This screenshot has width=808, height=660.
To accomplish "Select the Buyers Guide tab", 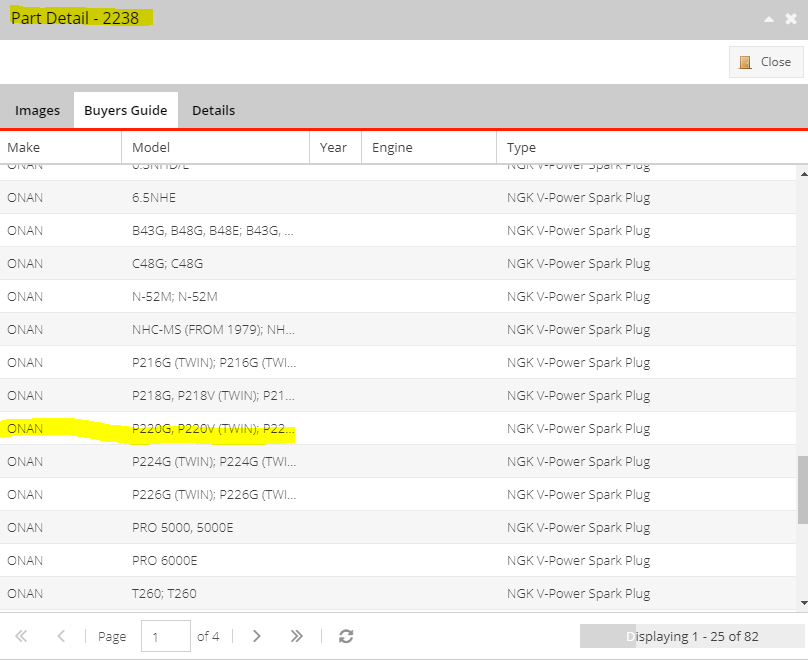I will [125, 110].
